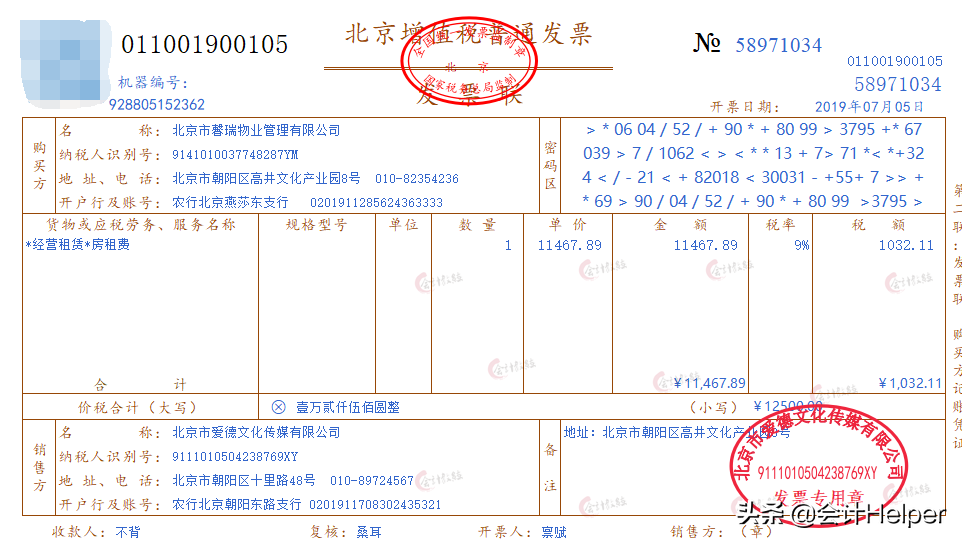This screenshot has height=542, width=962.
Task: Click the first password area line starting > * 06 04
Action: click(x=754, y=130)
